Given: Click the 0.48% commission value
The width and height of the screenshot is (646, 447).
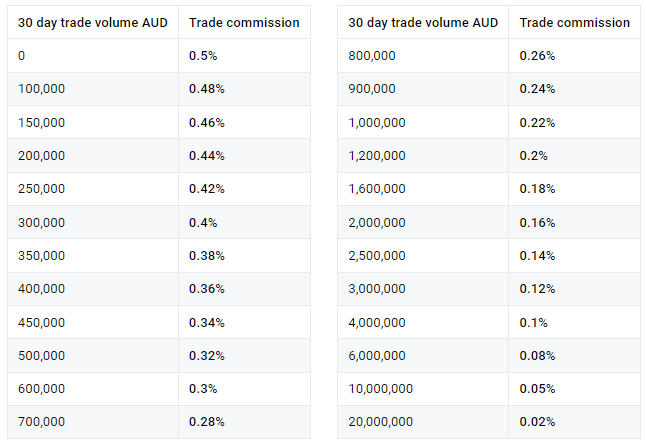Looking at the screenshot, I should coord(207,89).
